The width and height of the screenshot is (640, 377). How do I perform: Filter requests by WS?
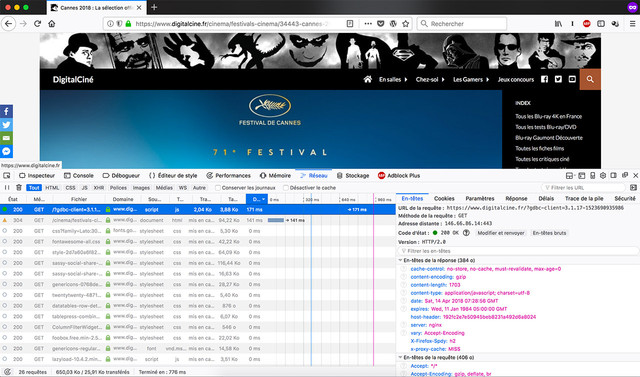click(x=182, y=188)
